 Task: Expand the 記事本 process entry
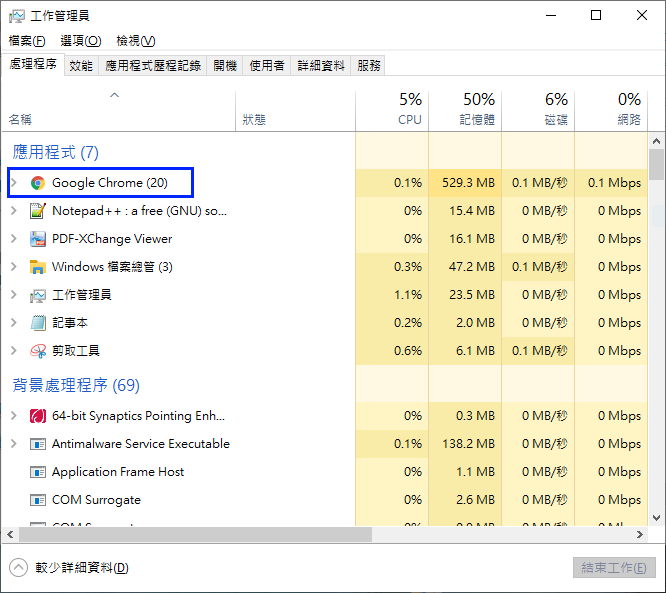[x=14, y=323]
